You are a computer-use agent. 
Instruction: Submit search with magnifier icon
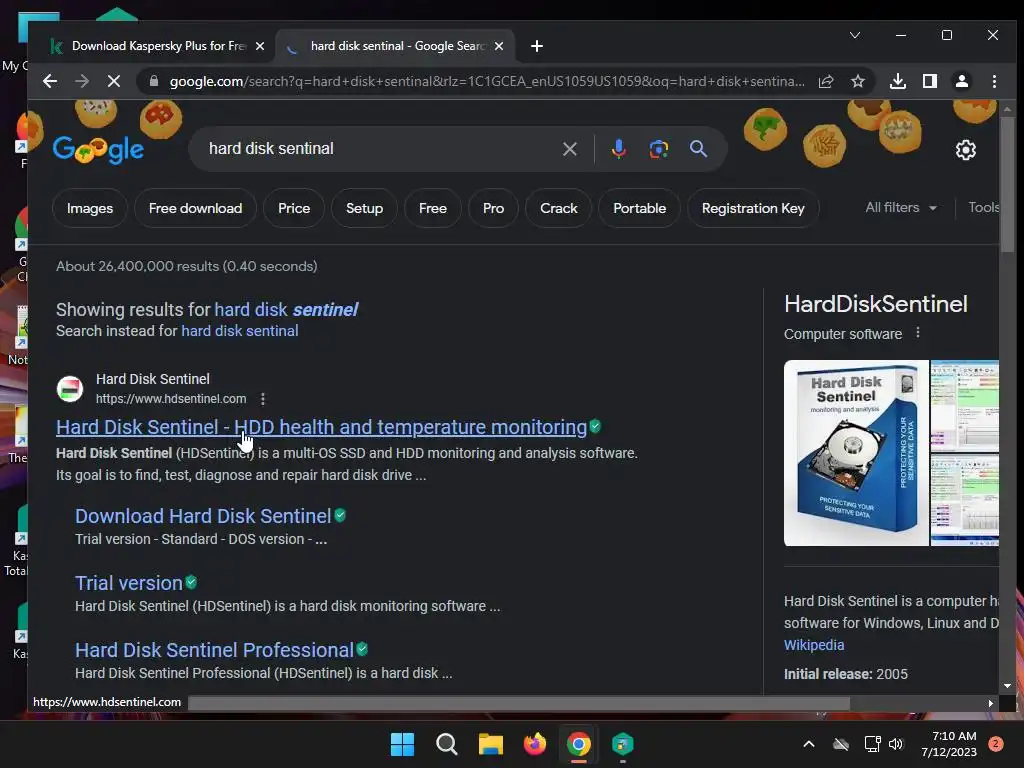(x=698, y=149)
